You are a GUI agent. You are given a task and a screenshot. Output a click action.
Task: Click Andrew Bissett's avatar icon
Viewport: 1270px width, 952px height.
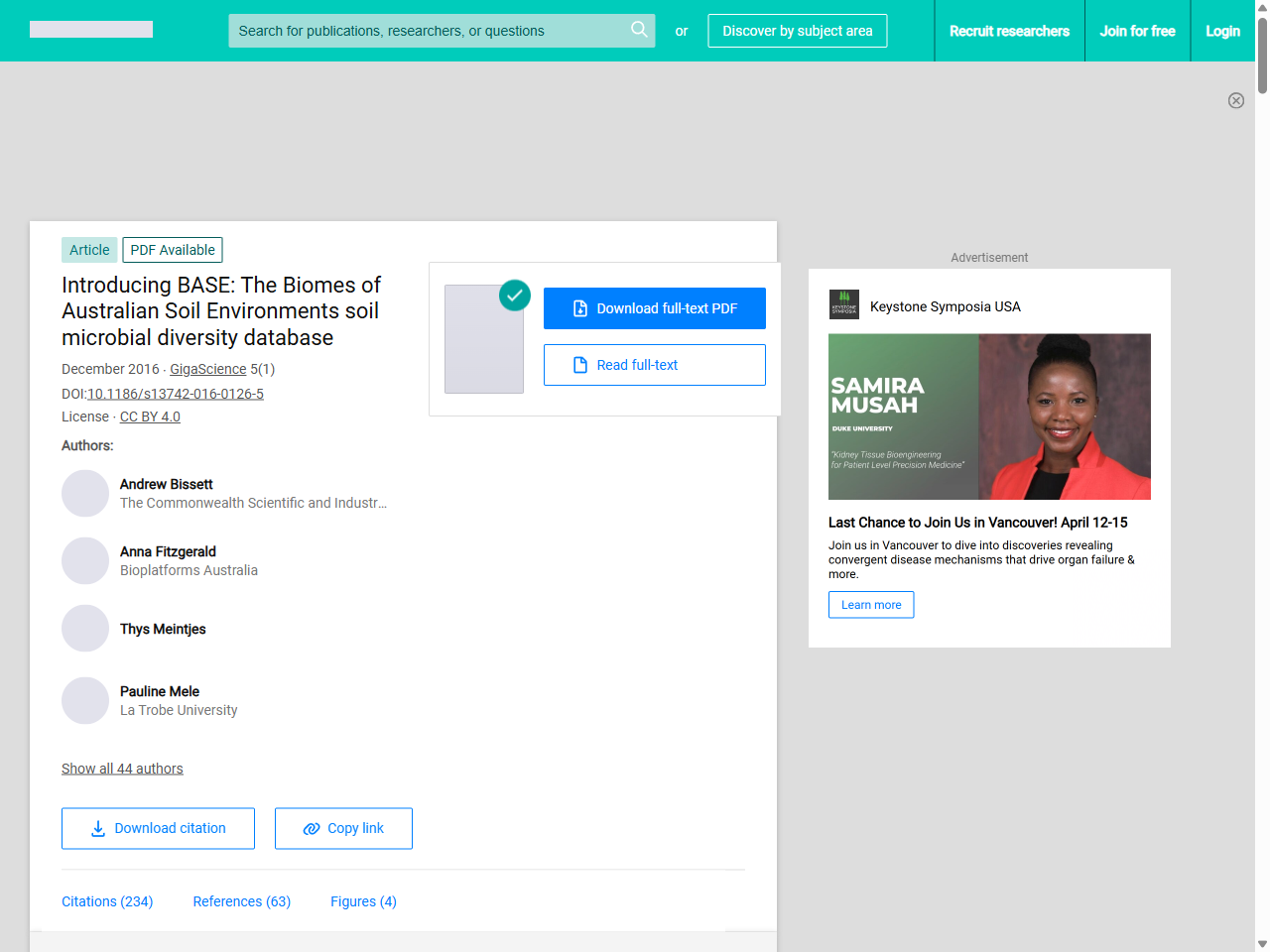[85, 494]
